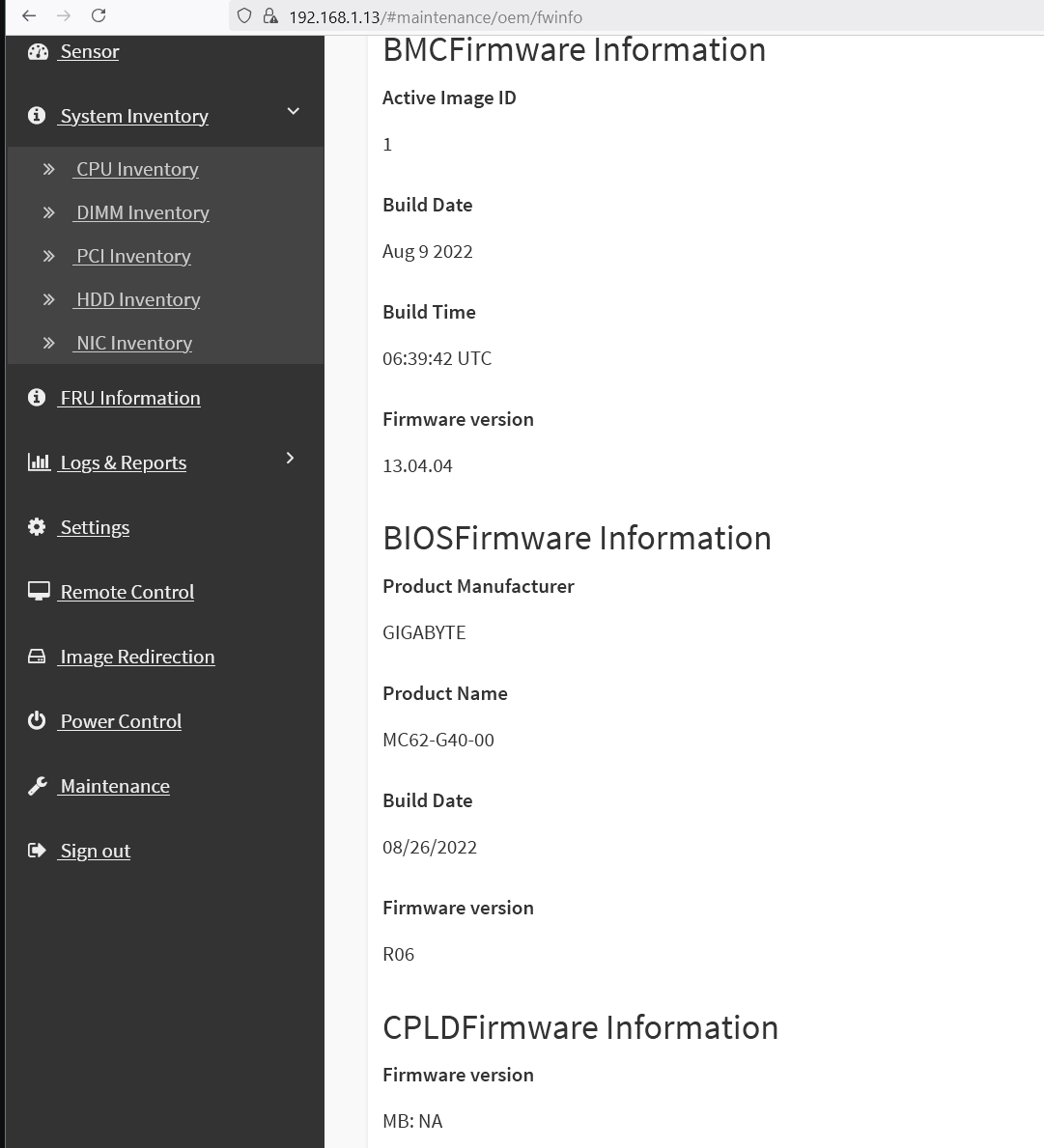1044x1148 pixels.
Task: Click the Logs & Reports chart icon
Action: pos(39,462)
